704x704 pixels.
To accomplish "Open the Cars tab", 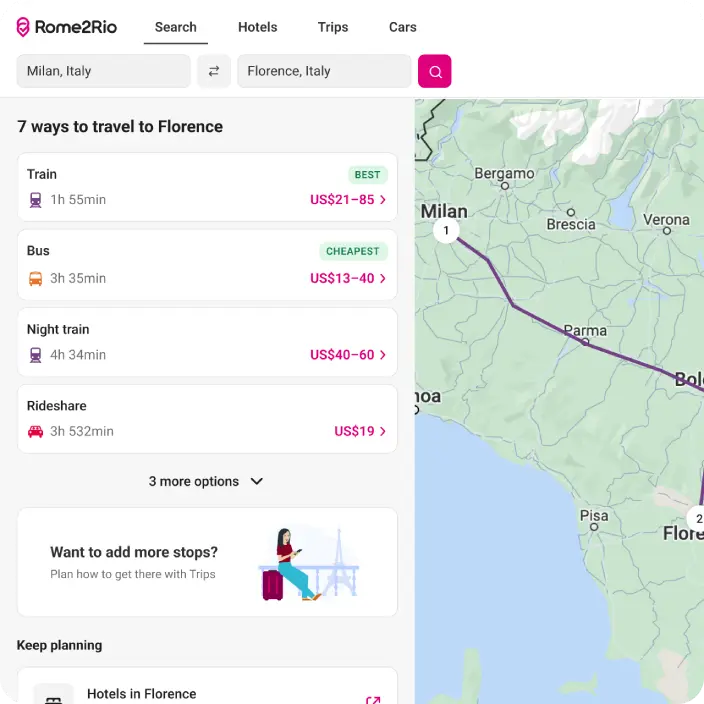I will (x=402, y=27).
